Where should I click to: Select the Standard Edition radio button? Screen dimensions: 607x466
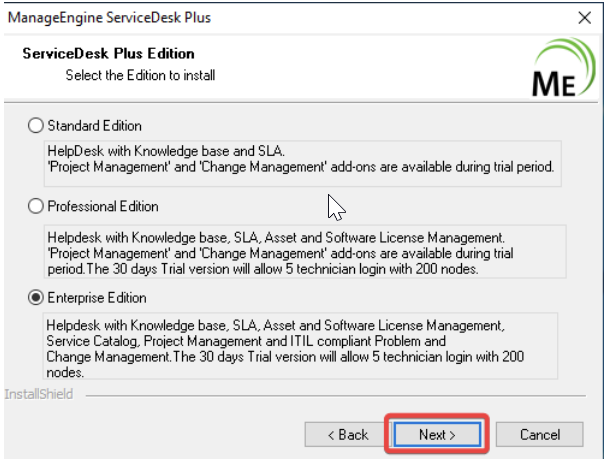pyautogui.click(x=37, y=126)
